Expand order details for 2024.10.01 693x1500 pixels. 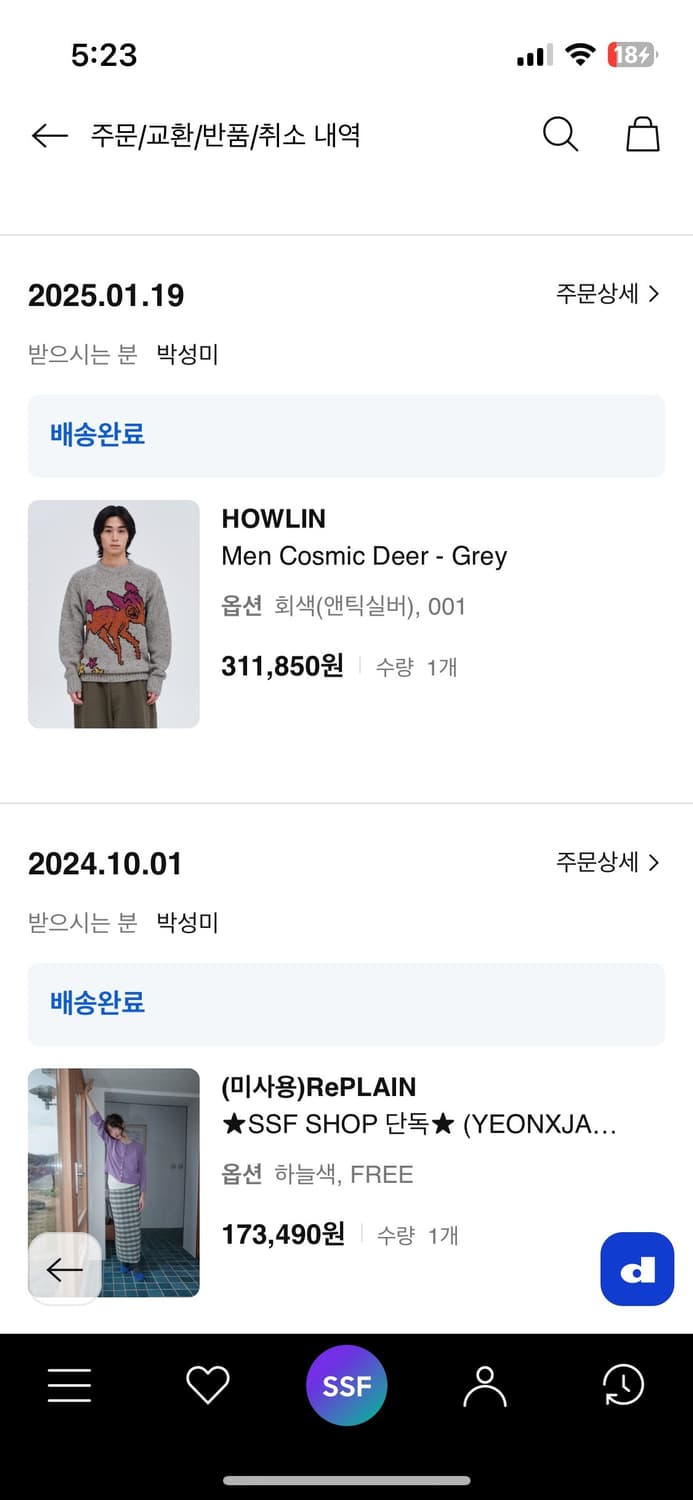tap(608, 862)
